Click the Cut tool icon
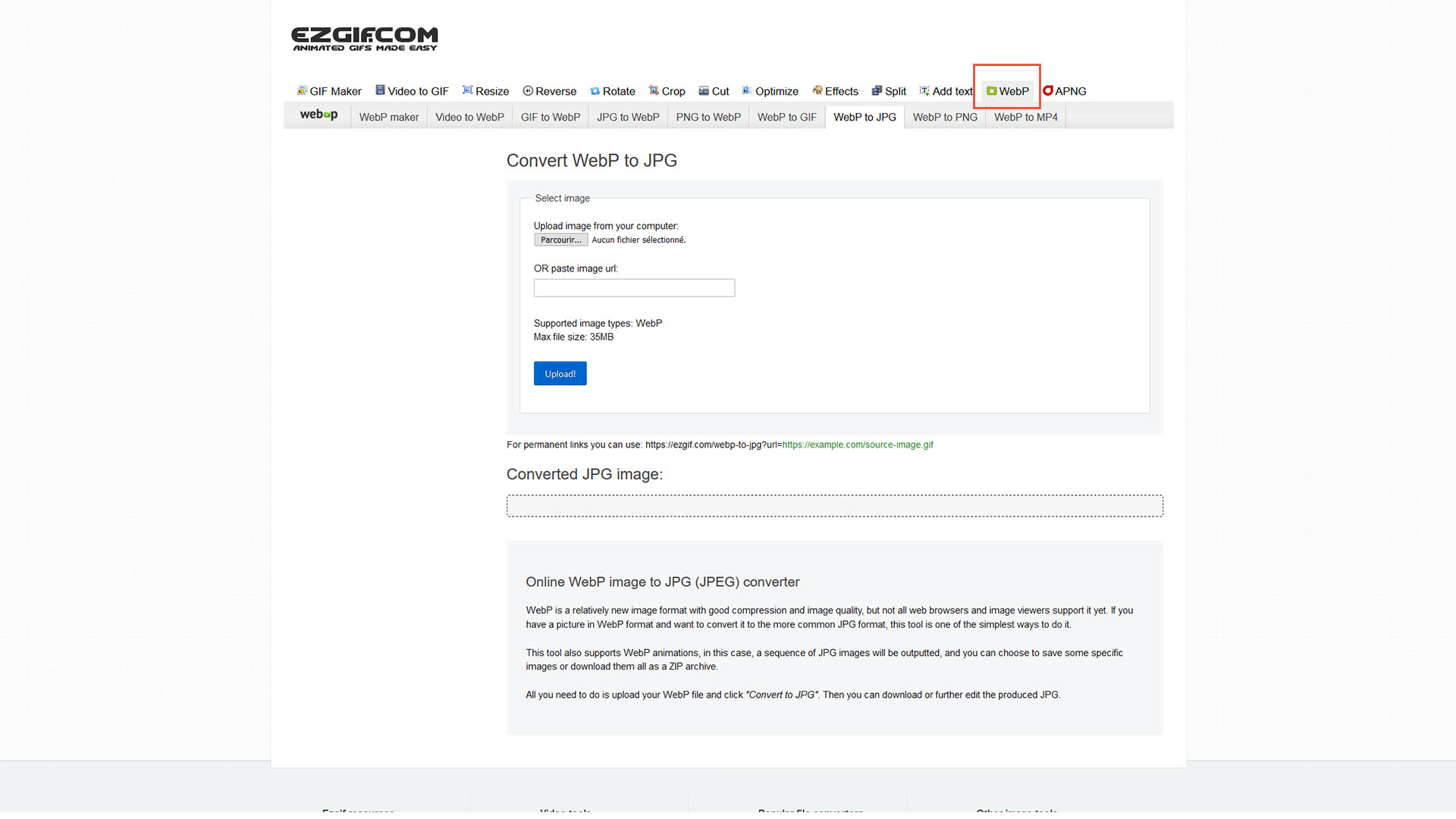 tap(704, 91)
